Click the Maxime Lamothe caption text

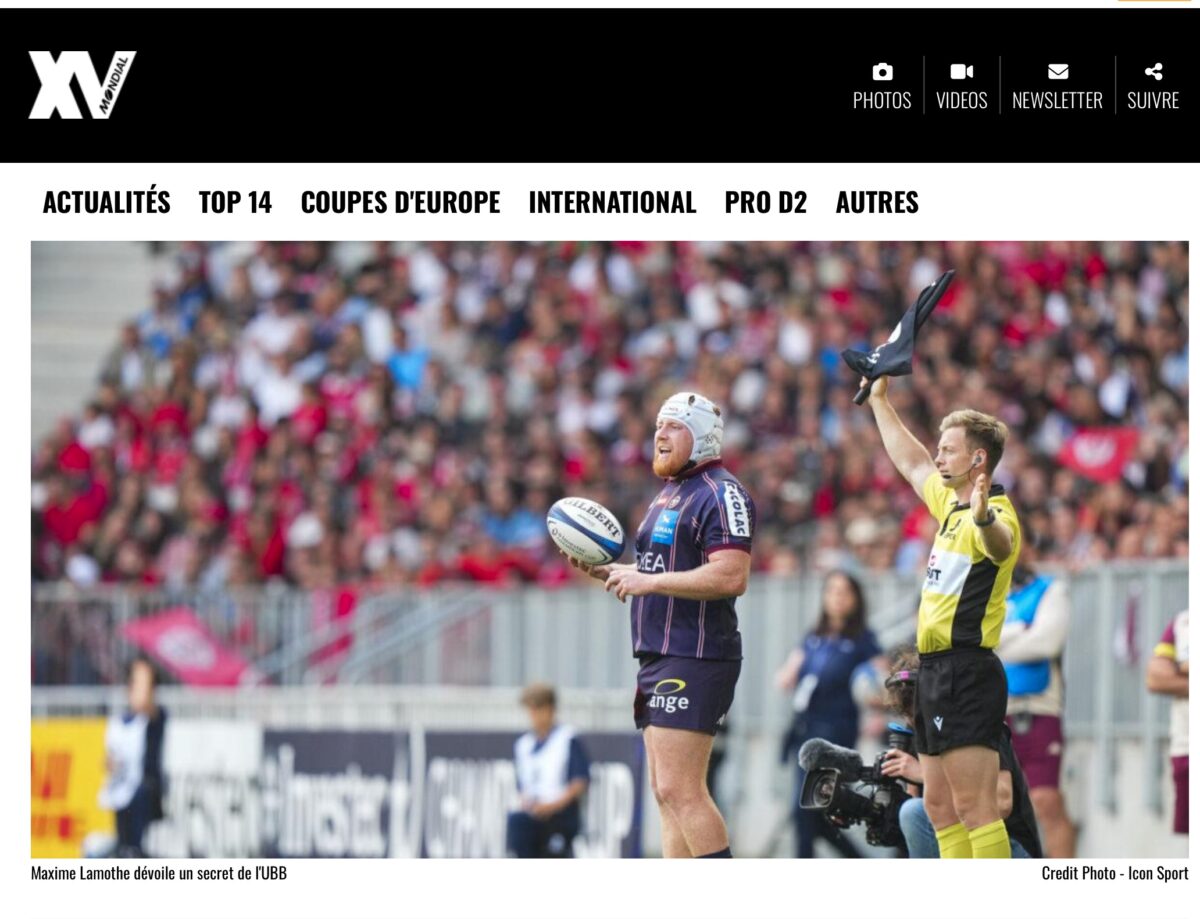pos(159,873)
